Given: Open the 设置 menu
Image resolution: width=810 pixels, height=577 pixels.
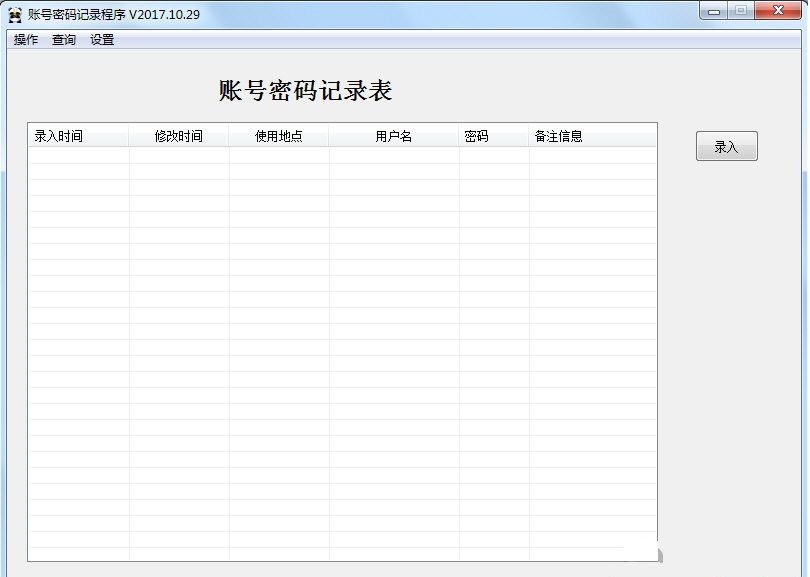Looking at the screenshot, I should click(100, 39).
